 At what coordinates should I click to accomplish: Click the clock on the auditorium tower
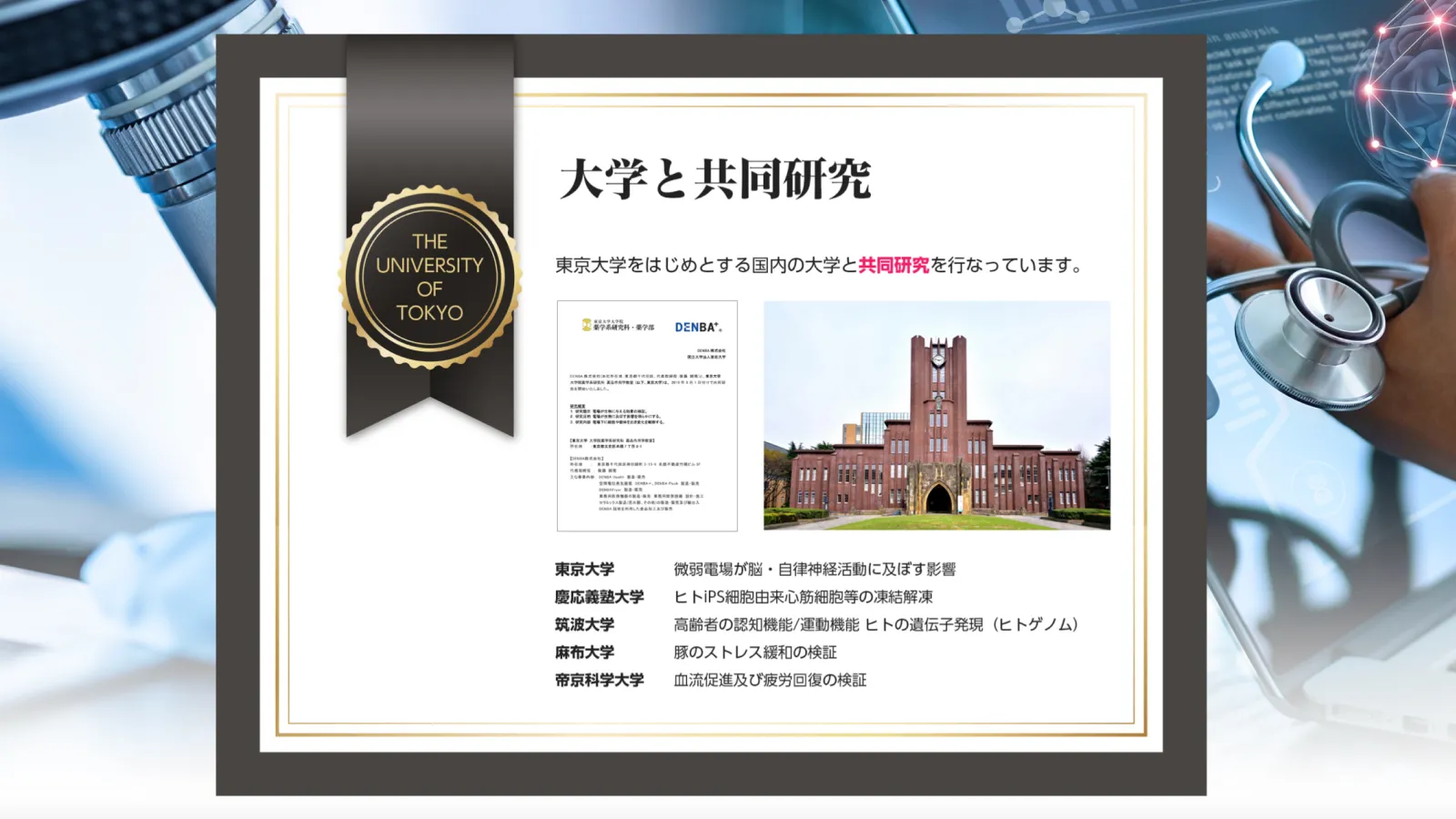coord(937,359)
